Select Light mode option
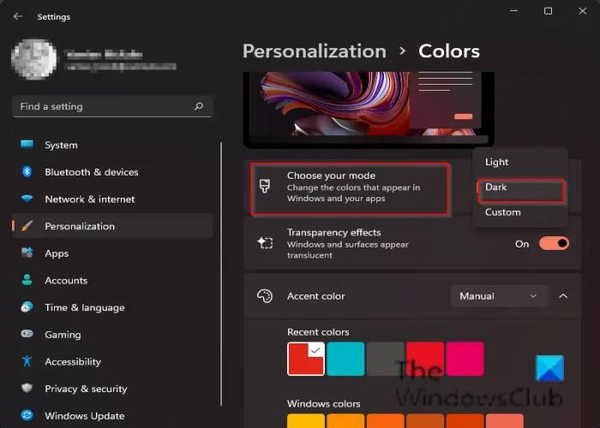The width and height of the screenshot is (600, 428). tap(520, 162)
